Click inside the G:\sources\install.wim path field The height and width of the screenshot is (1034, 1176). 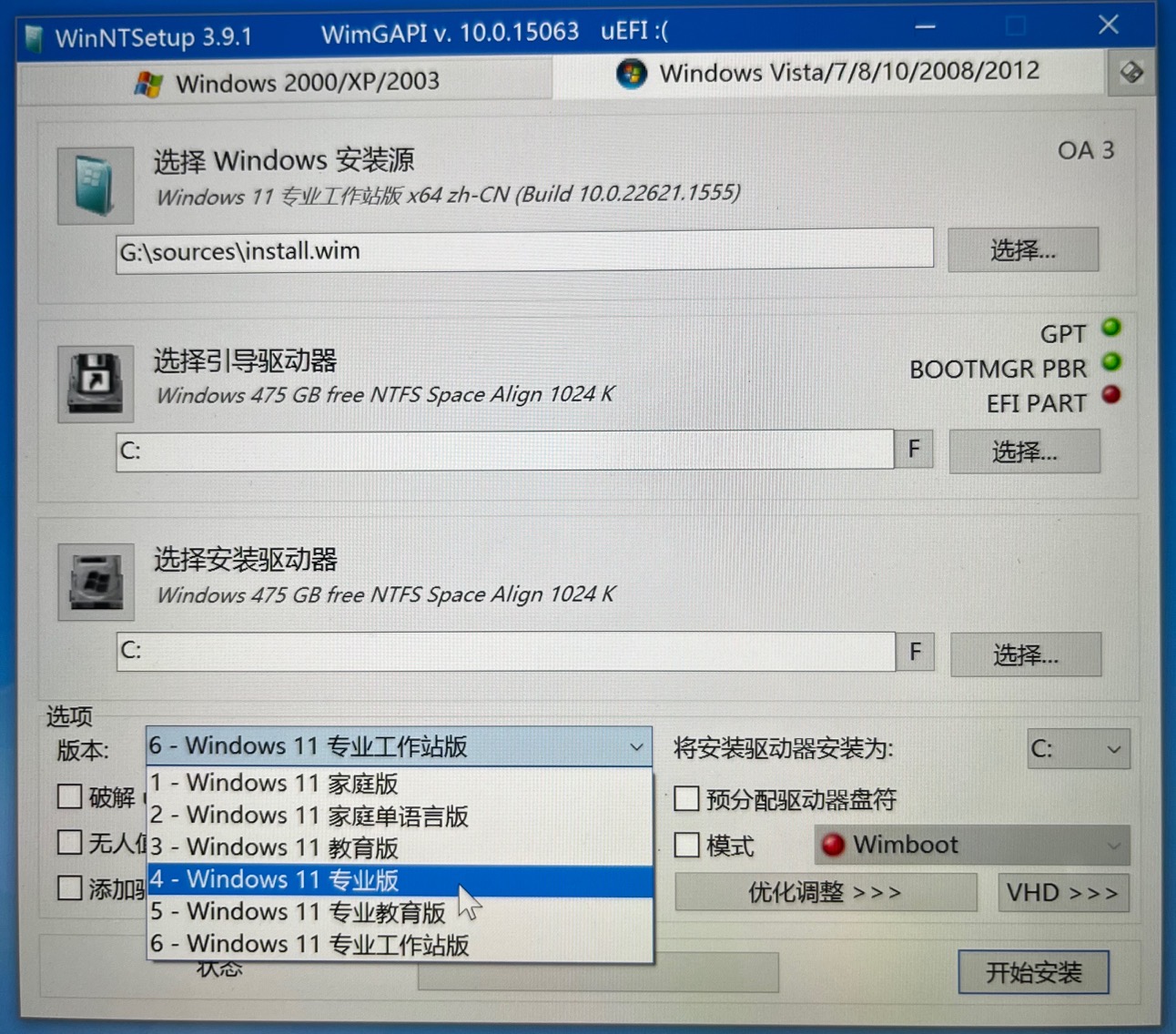524,250
